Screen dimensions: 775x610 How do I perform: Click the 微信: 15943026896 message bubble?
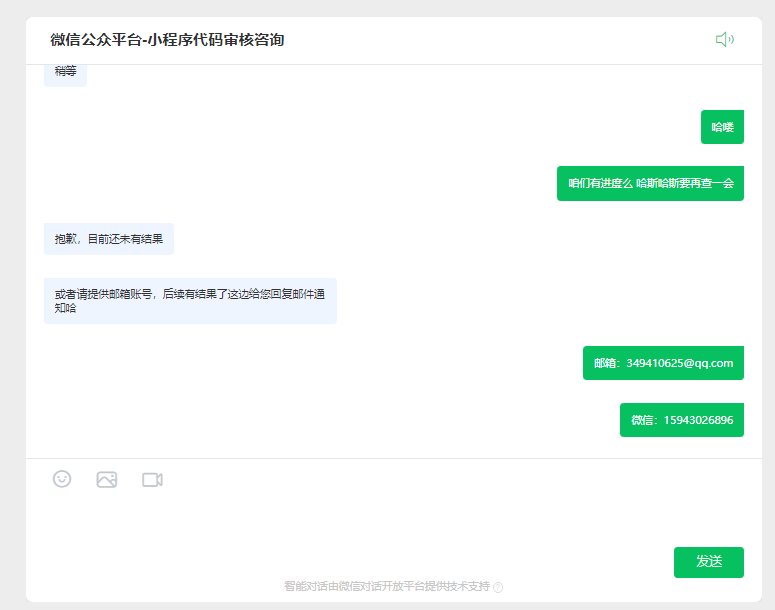click(x=682, y=420)
